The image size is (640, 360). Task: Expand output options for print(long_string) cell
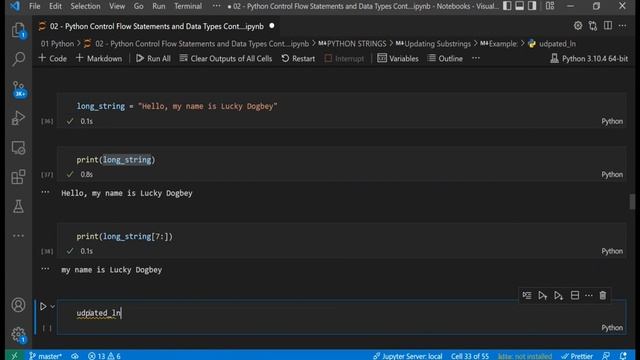(45, 192)
